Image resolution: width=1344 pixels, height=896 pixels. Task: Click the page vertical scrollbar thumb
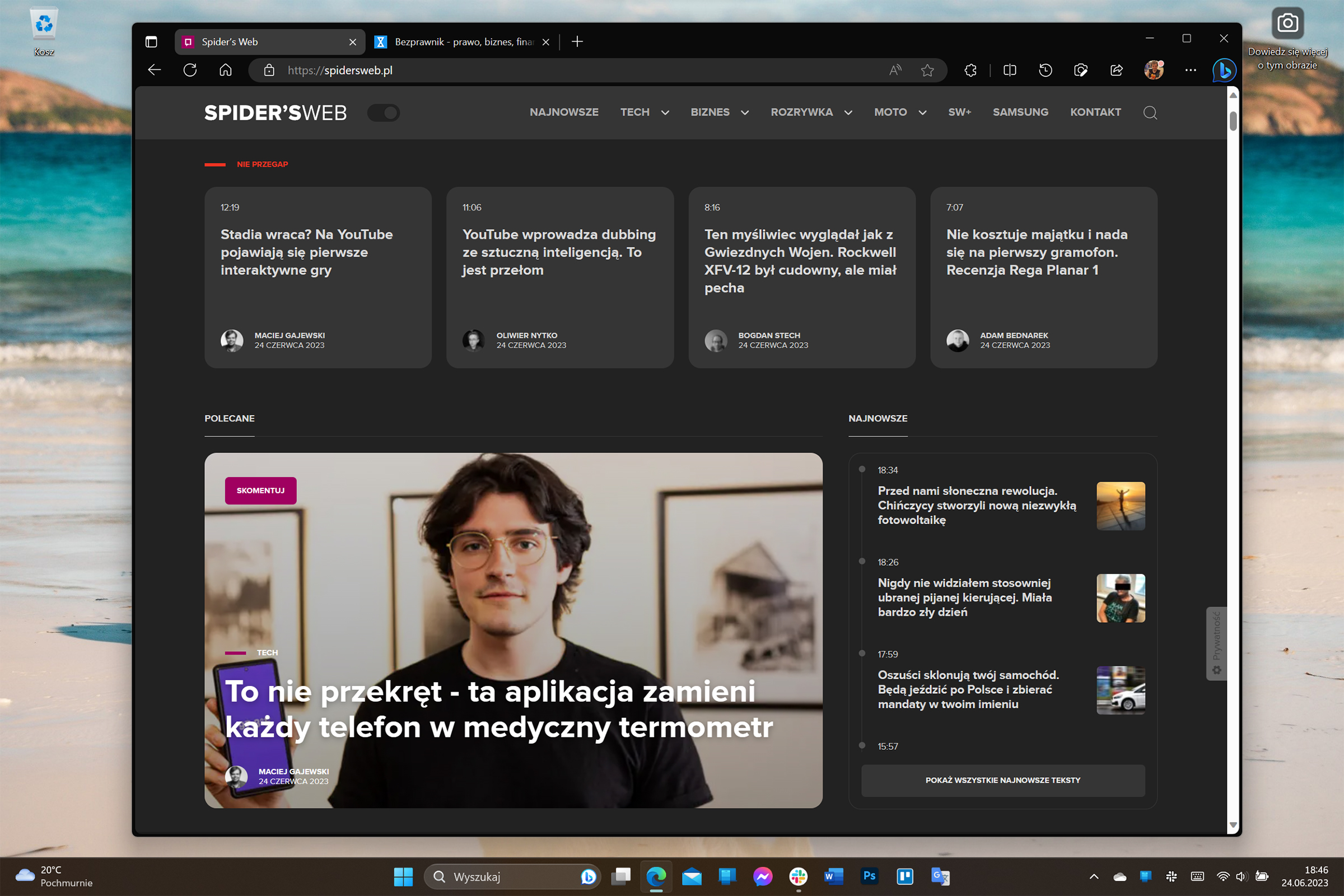click(1233, 121)
